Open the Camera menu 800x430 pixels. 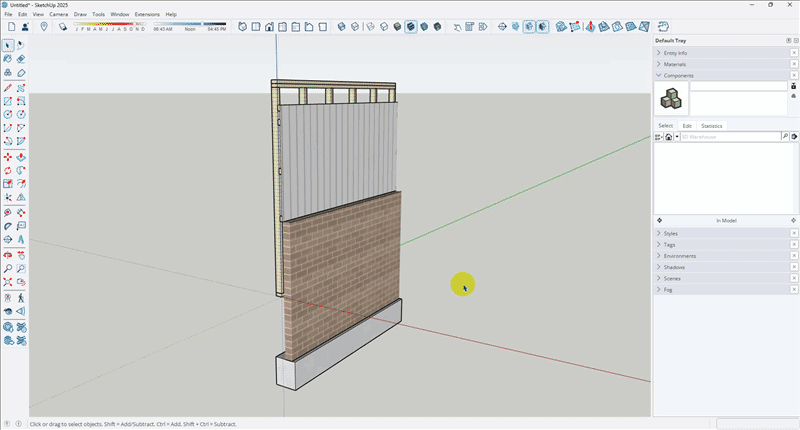point(59,14)
